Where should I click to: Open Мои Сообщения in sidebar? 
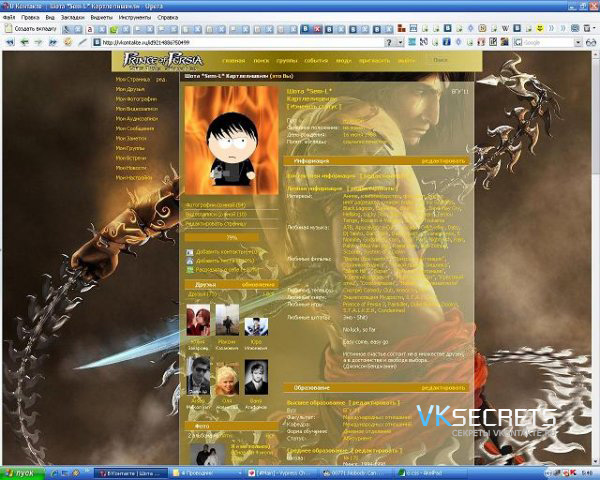tap(135, 129)
